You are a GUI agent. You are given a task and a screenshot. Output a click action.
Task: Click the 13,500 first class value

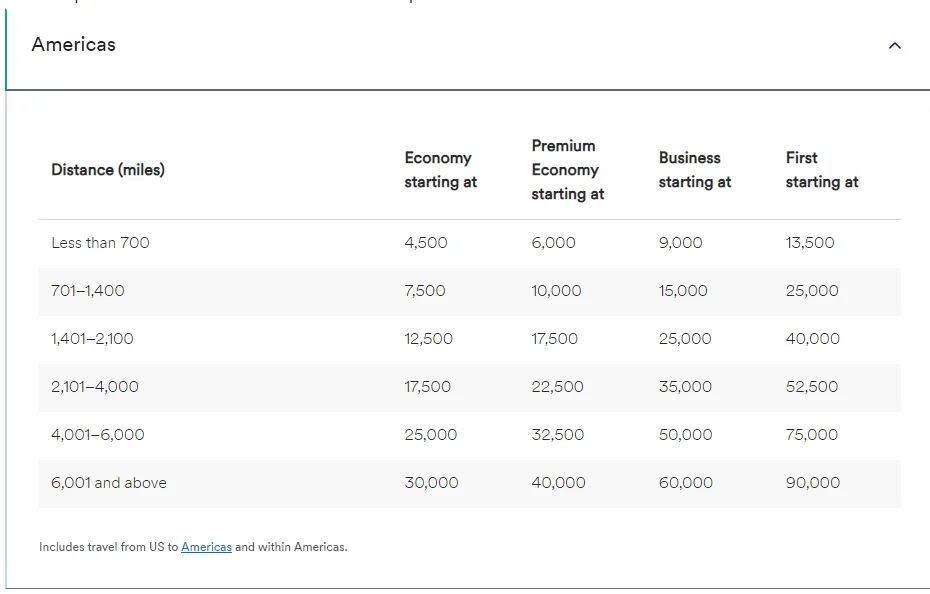click(809, 243)
